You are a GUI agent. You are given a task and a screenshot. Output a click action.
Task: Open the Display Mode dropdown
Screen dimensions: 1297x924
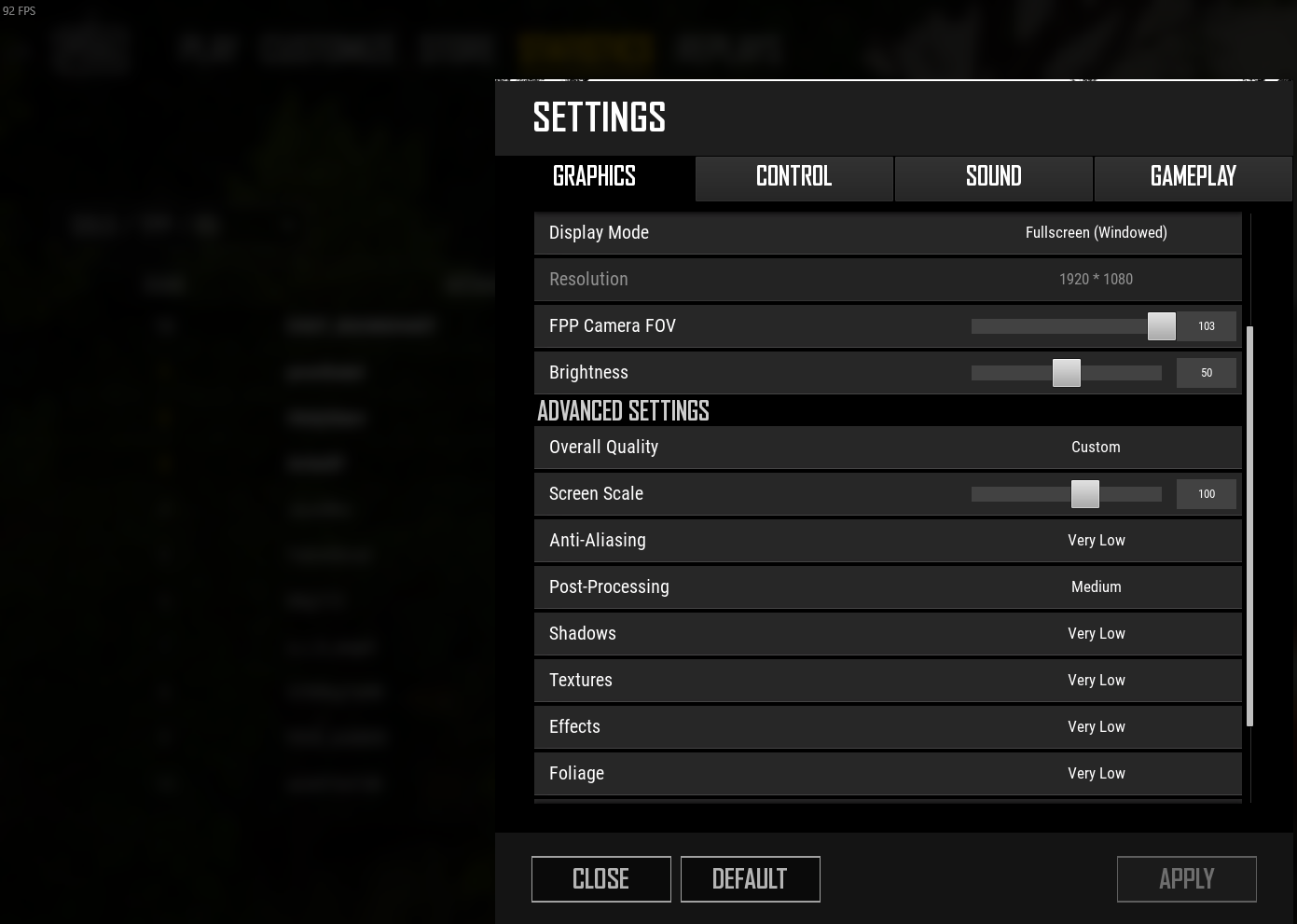(1096, 233)
